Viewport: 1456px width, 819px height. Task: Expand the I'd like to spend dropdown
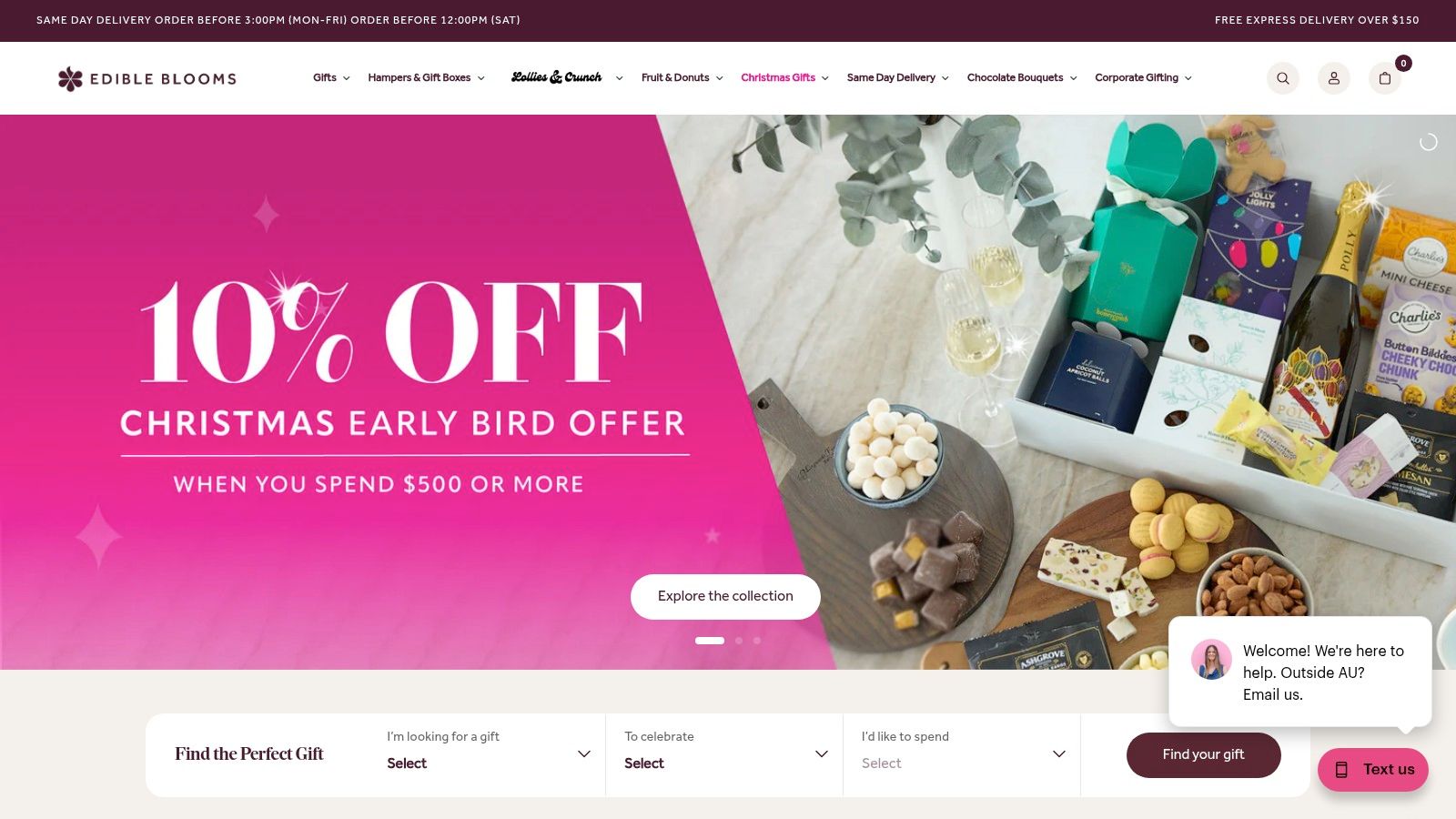tap(962, 754)
